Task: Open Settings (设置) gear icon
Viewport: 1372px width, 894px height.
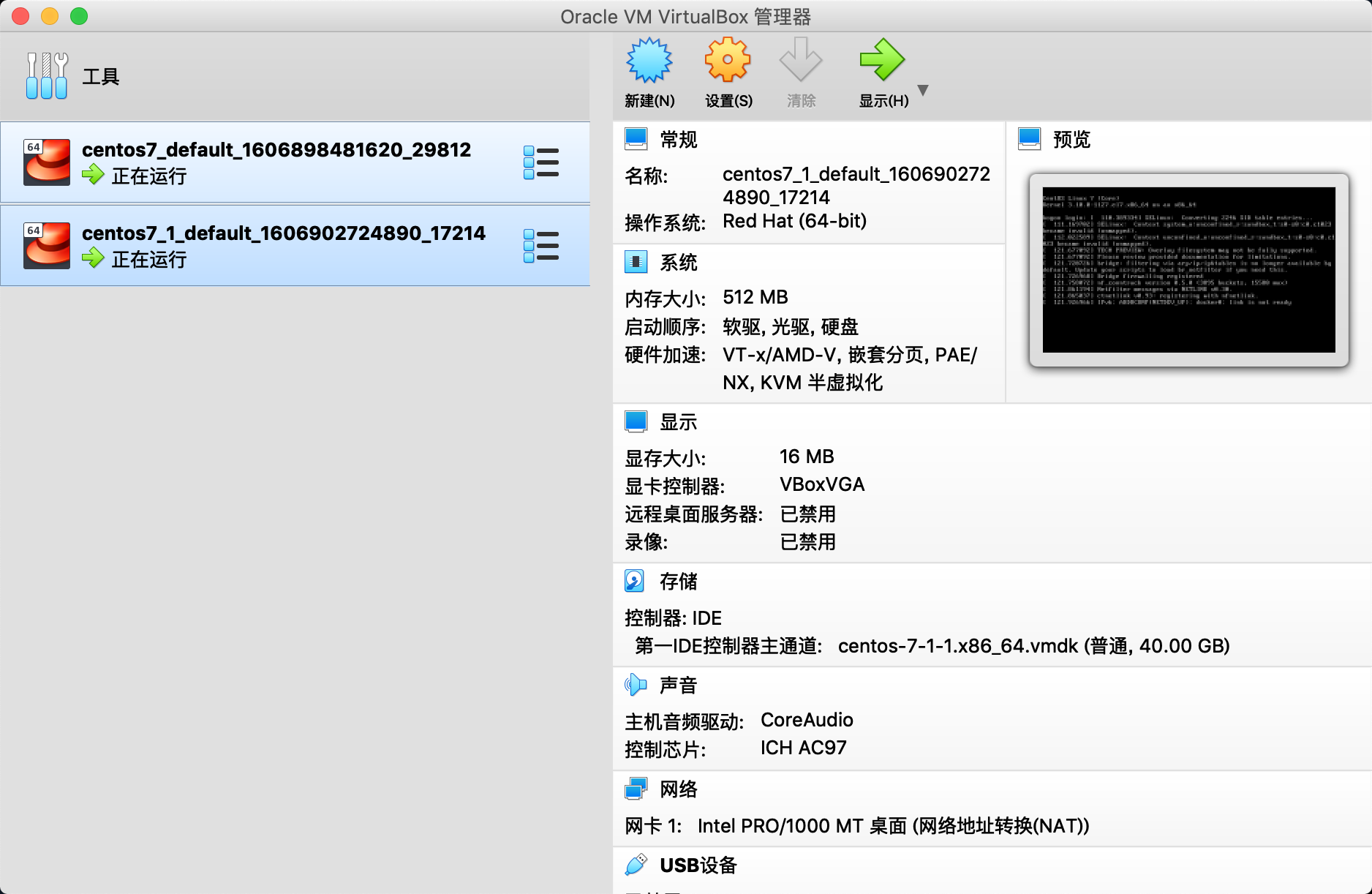Action: [728, 61]
